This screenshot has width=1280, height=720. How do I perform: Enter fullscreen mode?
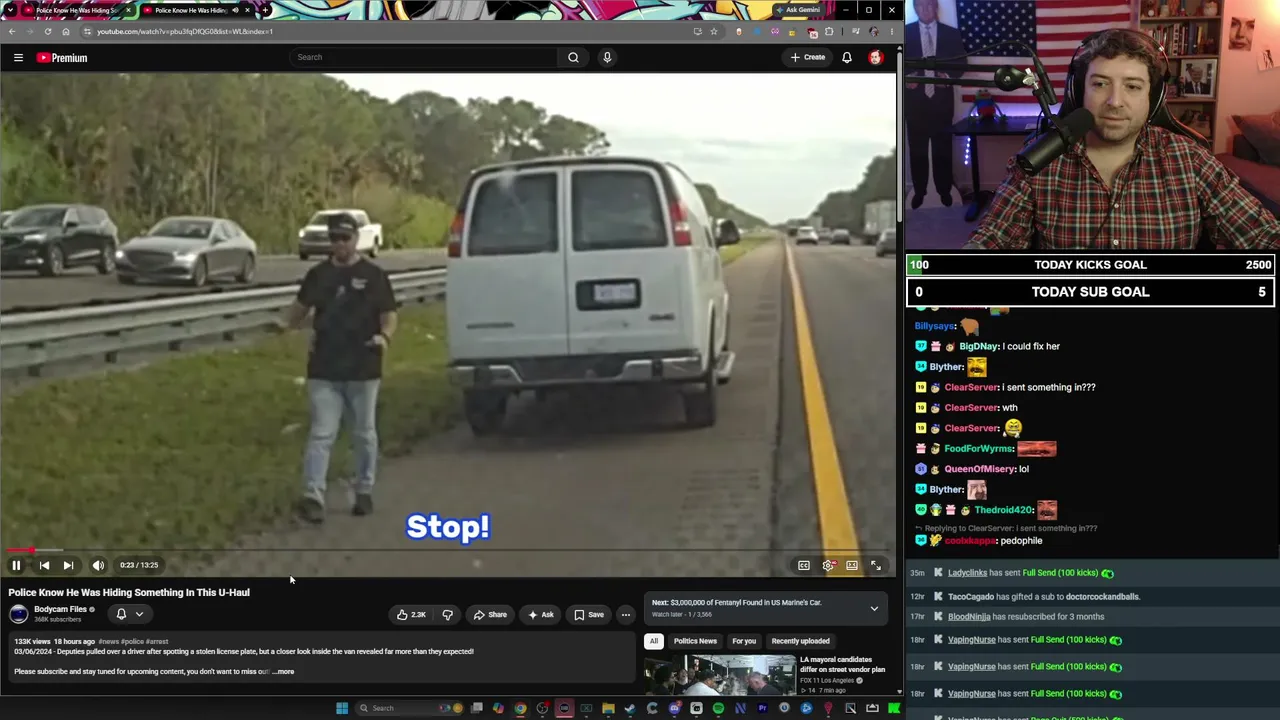click(876, 565)
